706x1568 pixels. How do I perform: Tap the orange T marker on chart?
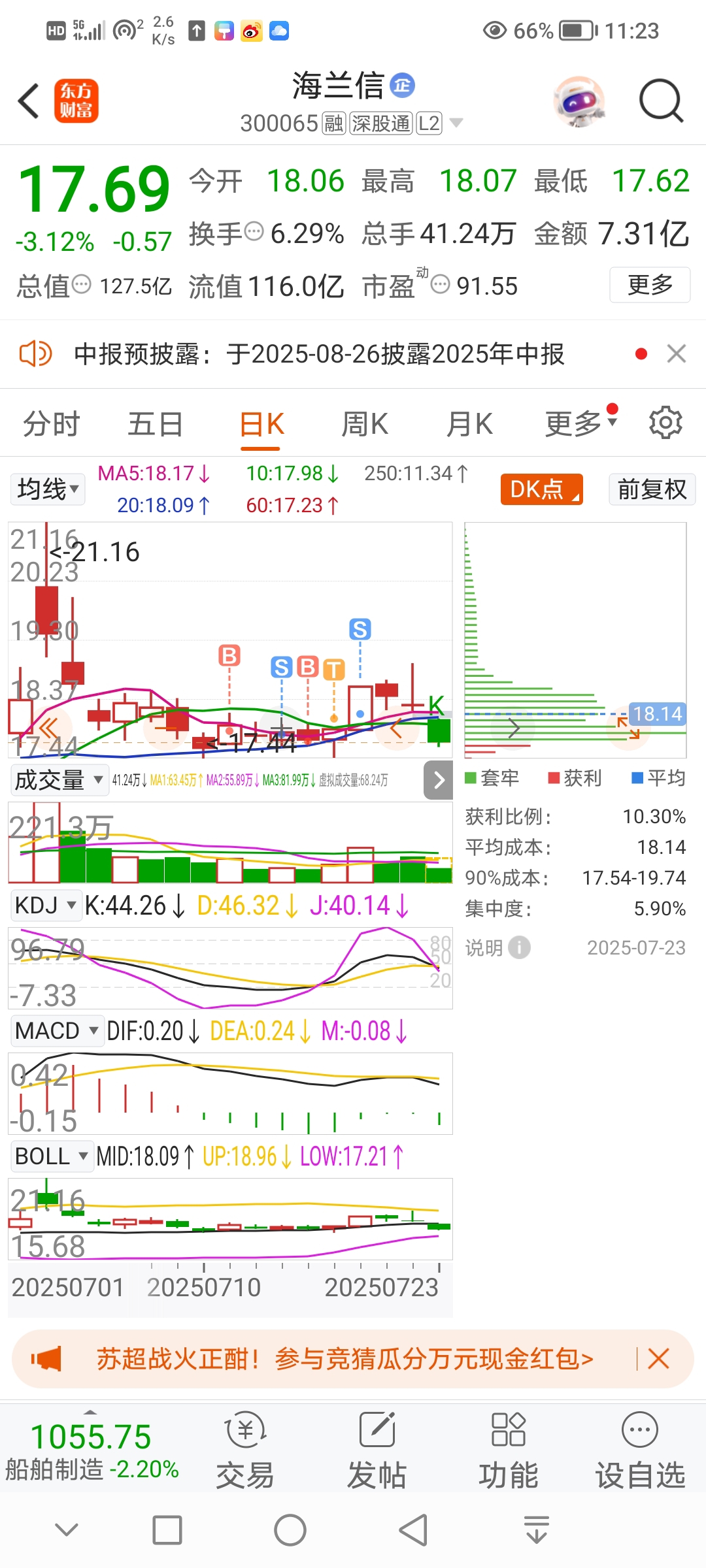(334, 670)
